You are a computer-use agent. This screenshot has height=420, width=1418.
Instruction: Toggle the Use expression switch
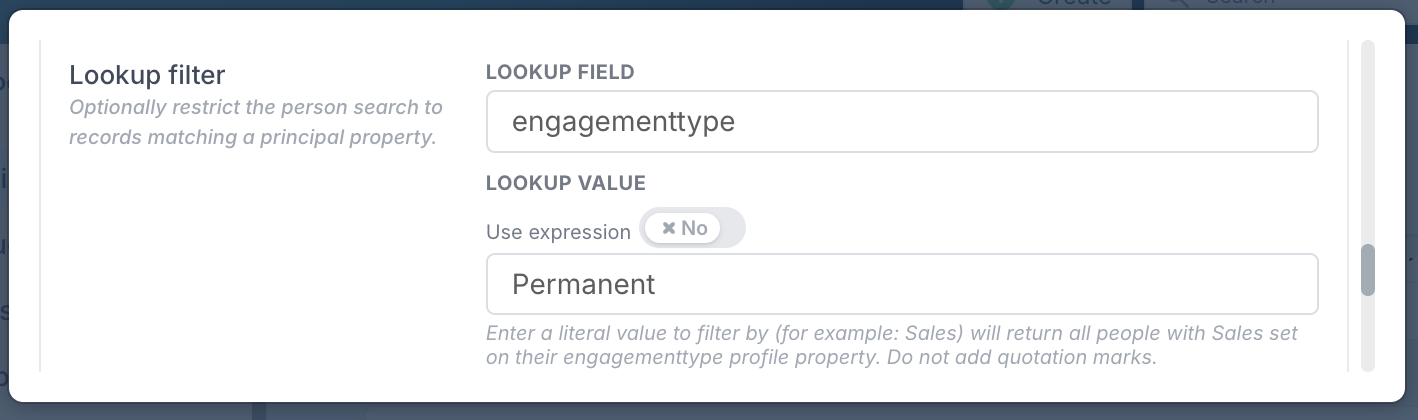pyautogui.click(x=692, y=228)
